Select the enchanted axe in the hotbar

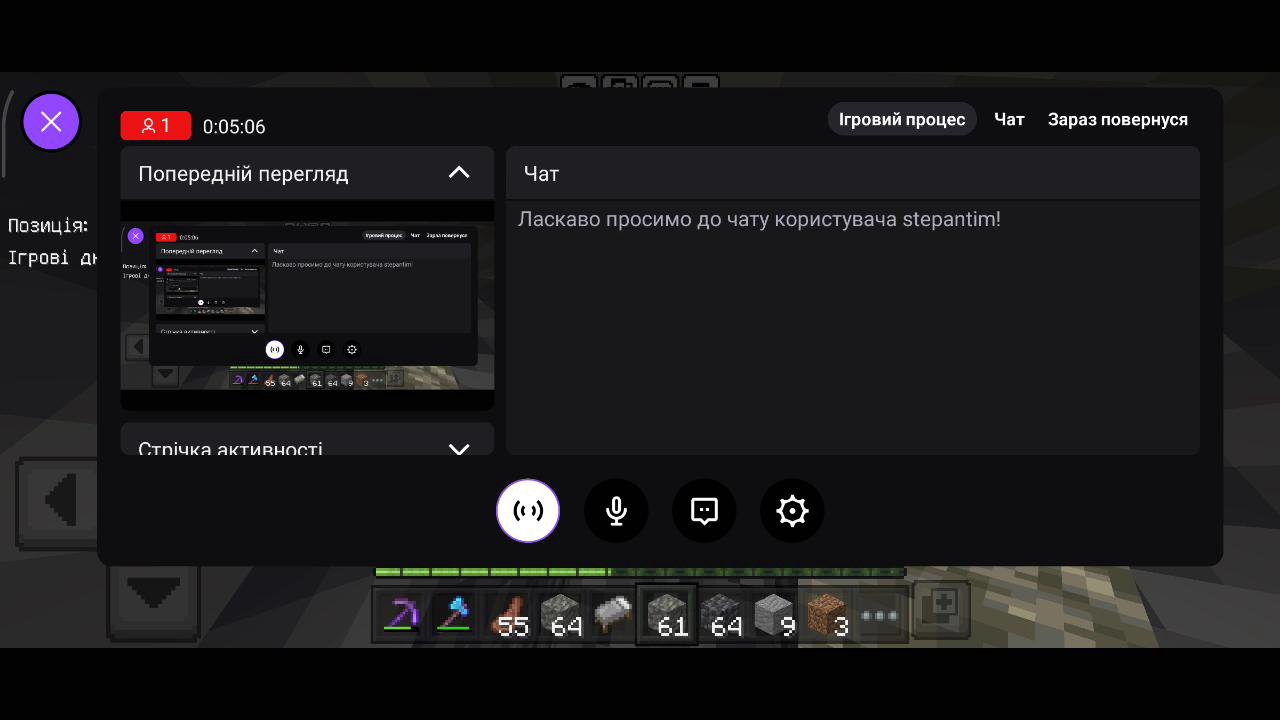click(456, 615)
